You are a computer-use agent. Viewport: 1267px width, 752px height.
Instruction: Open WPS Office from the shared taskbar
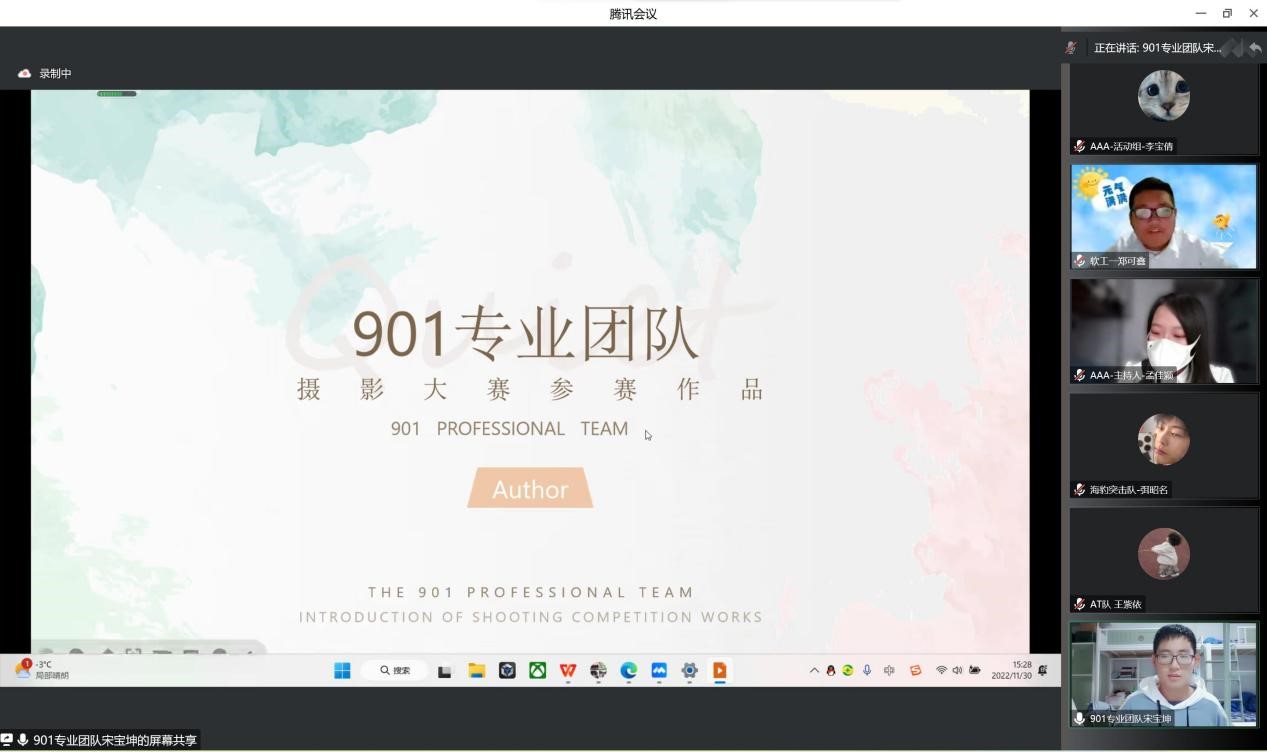tap(568, 670)
